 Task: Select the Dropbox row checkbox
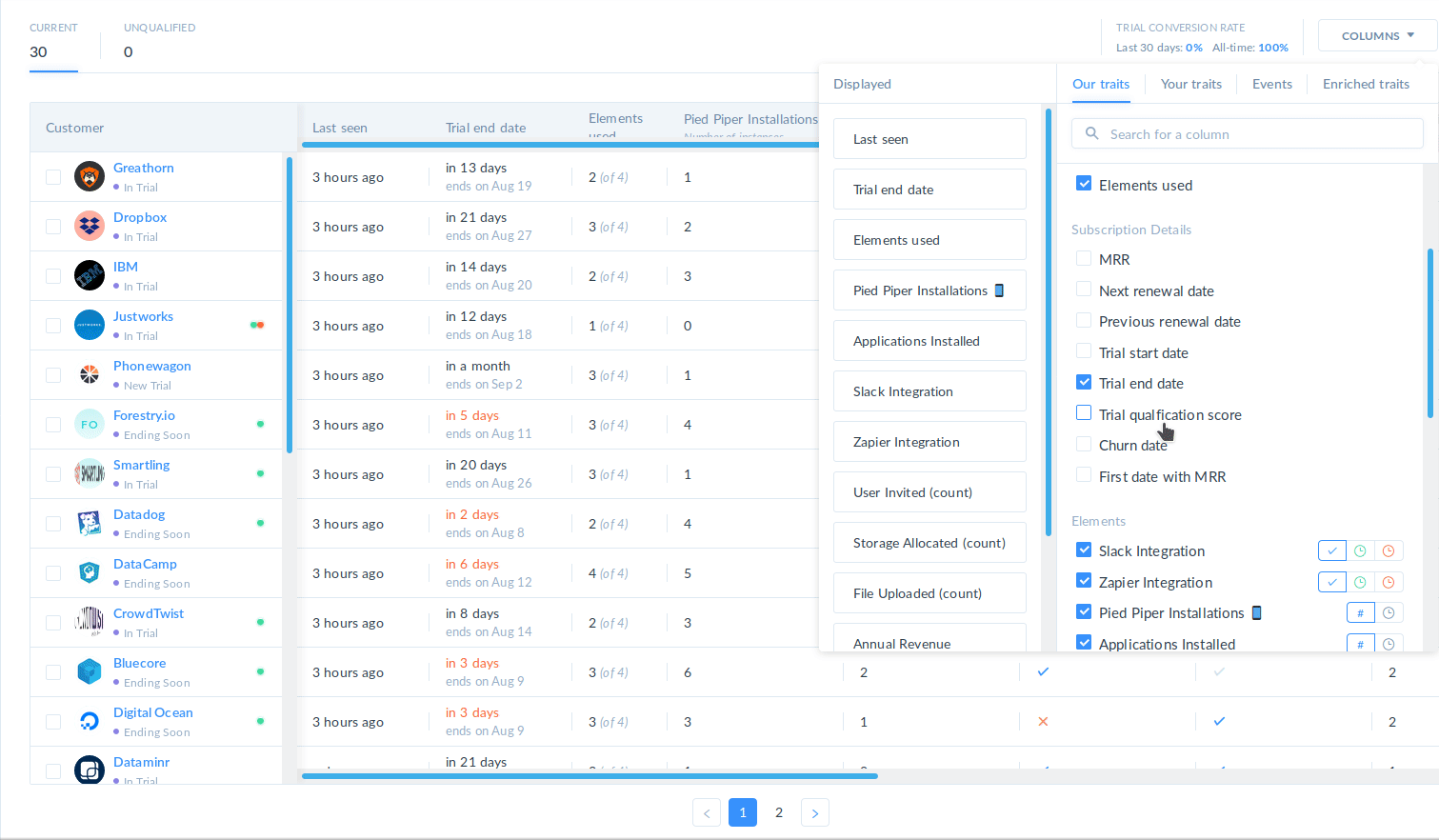(x=53, y=227)
